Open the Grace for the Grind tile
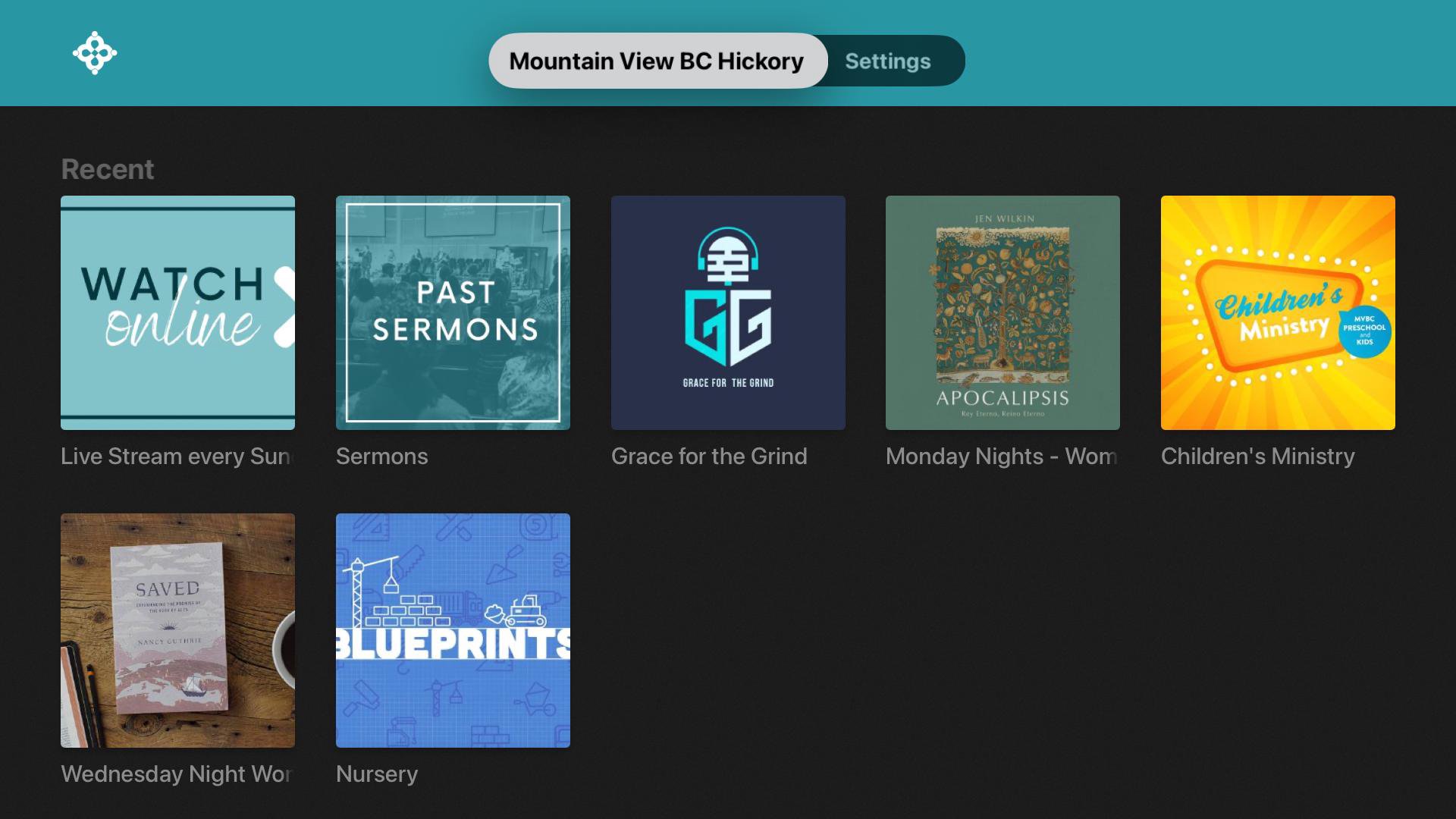 (x=728, y=312)
